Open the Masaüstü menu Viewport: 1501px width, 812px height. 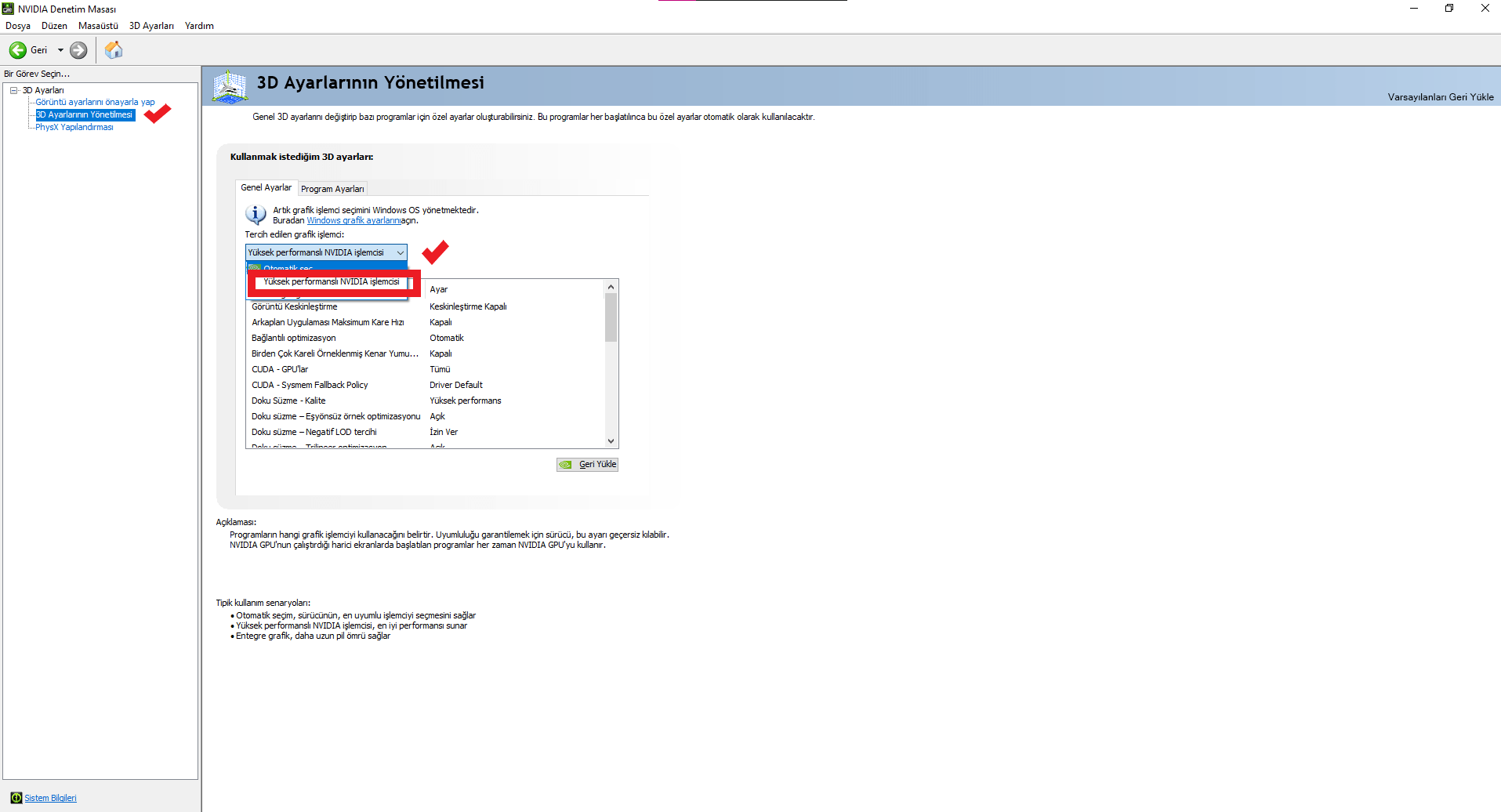pos(98,26)
